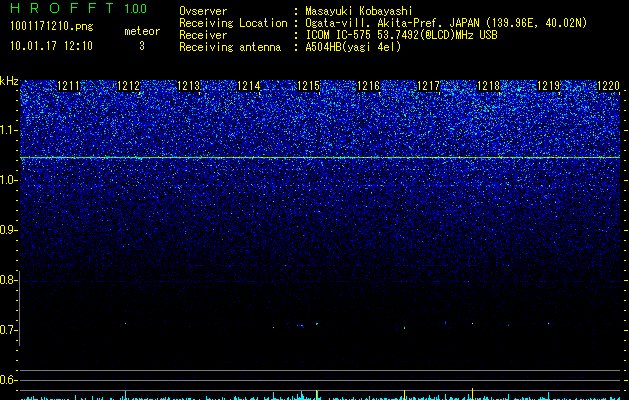
Task: Click the 1211 time marker
Action: [x=68, y=86]
